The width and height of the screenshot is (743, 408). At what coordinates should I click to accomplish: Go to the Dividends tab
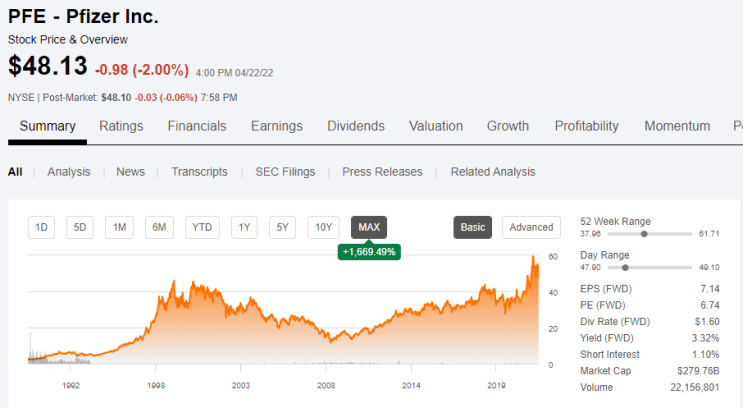click(356, 126)
